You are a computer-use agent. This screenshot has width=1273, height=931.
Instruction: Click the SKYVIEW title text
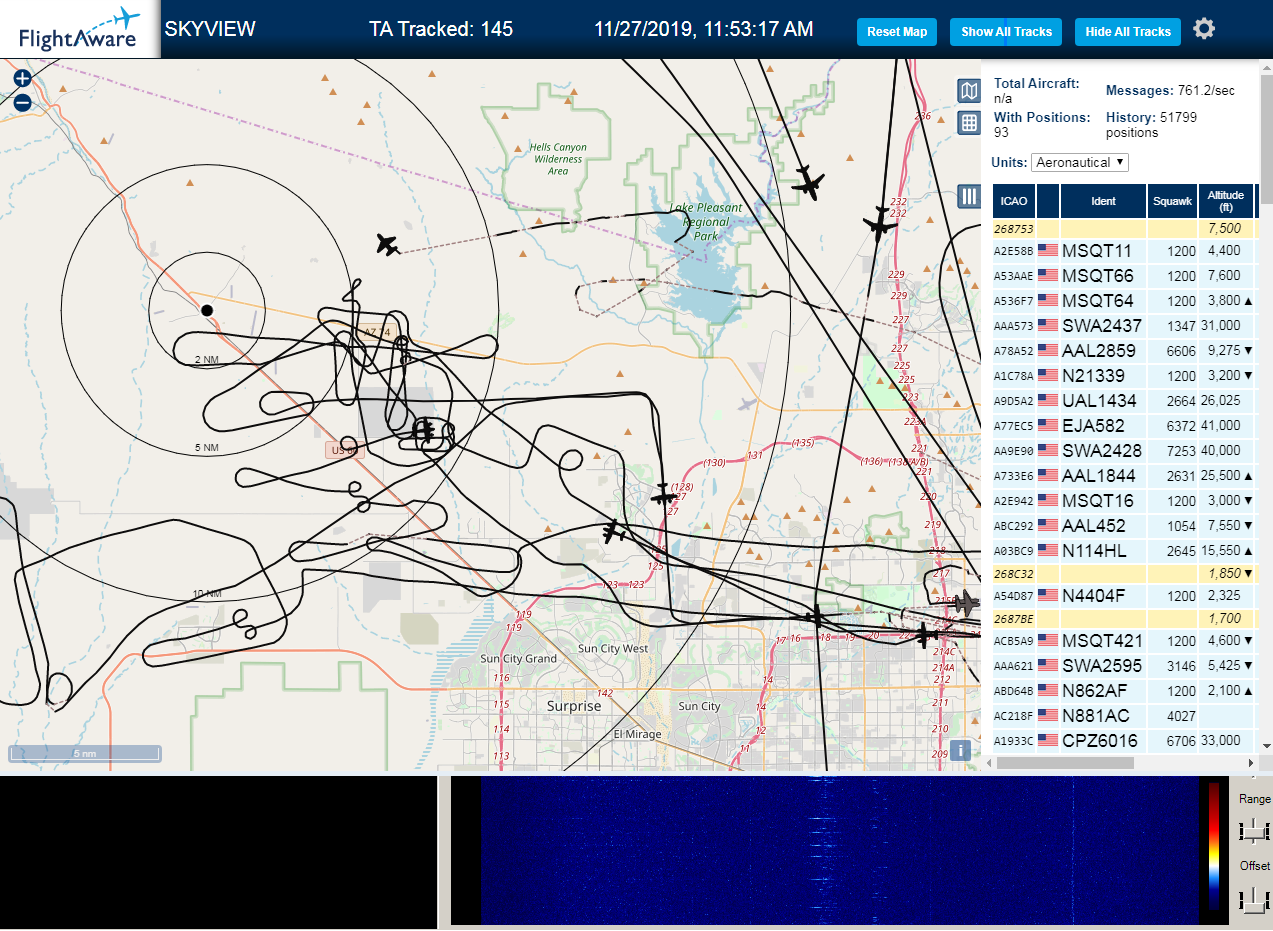(210, 29)
